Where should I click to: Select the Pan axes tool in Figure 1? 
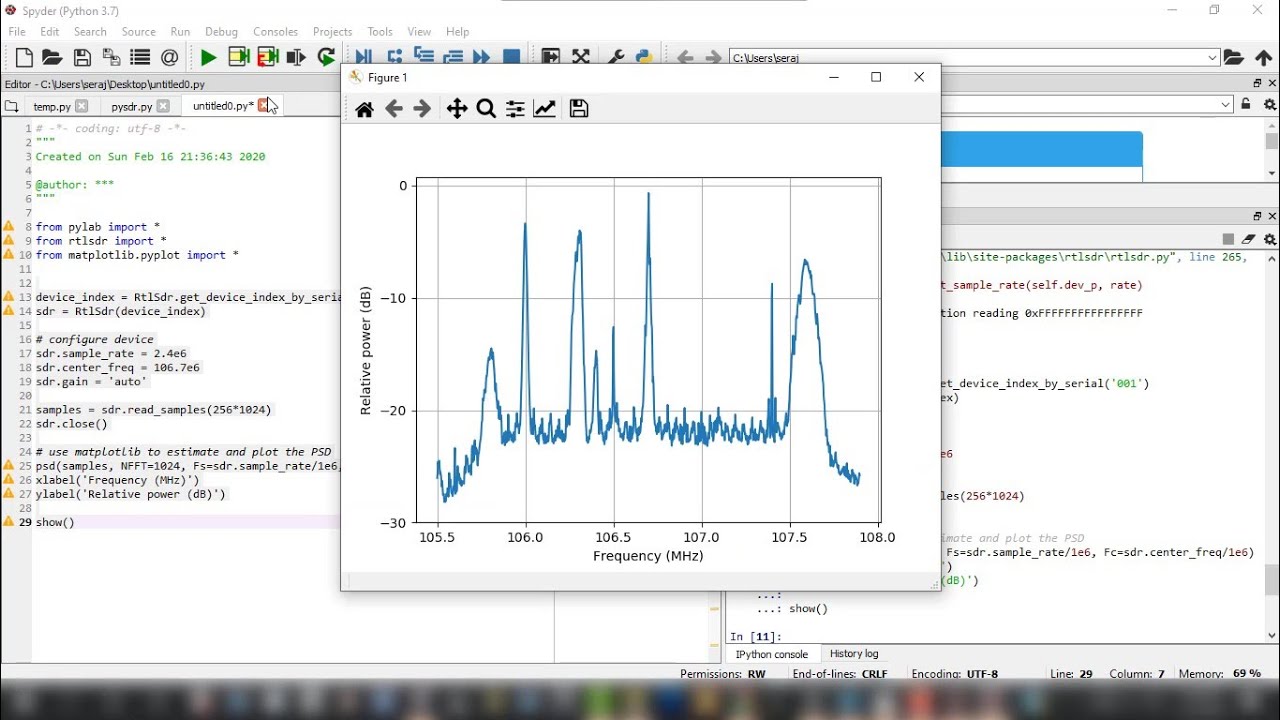pyautogui.click(x=456, y=109)
